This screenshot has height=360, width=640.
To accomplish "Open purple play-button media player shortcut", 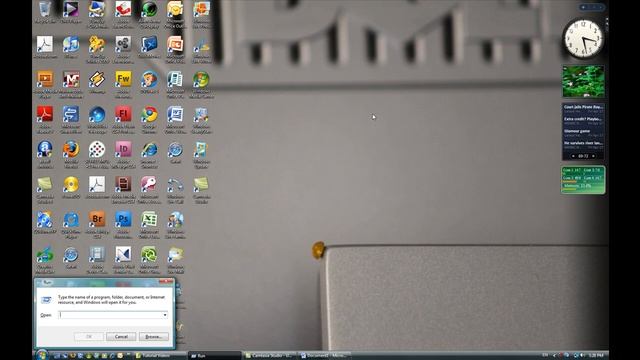I will 71,10.
